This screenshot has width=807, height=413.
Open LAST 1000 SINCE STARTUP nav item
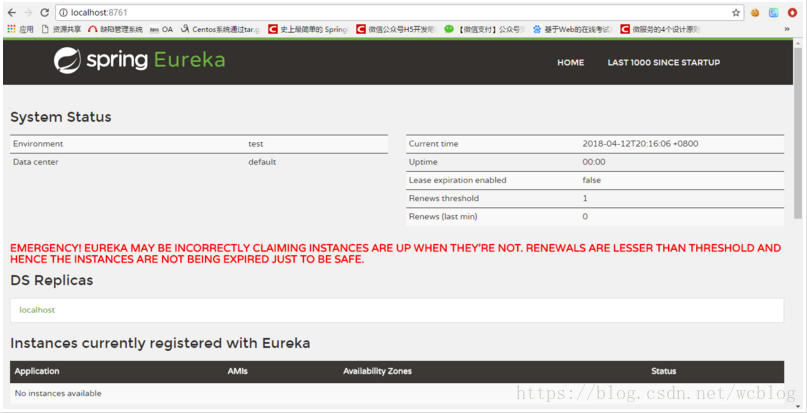coord(663,62)
